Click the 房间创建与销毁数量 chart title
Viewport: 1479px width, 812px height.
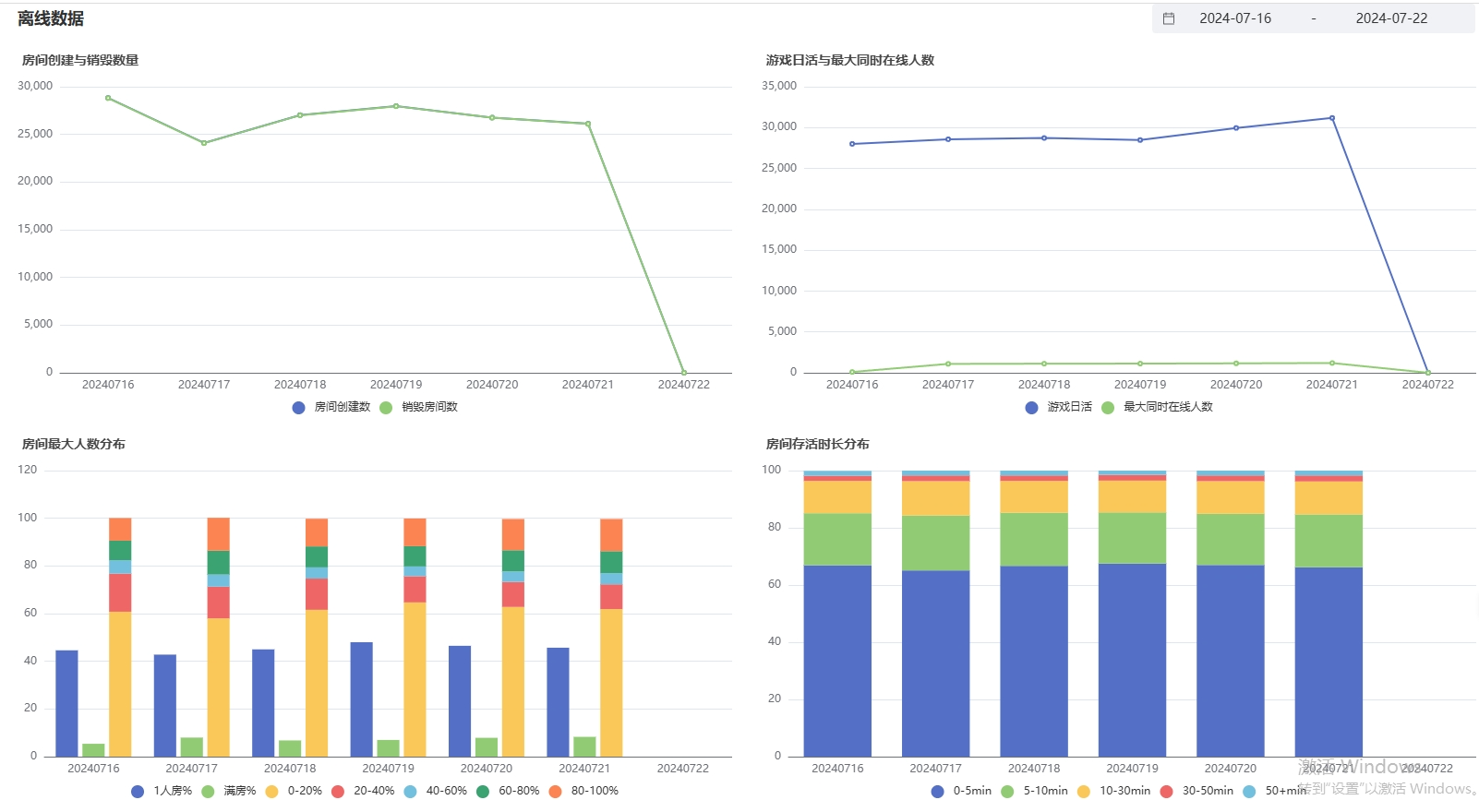click(x=80, y=60)
